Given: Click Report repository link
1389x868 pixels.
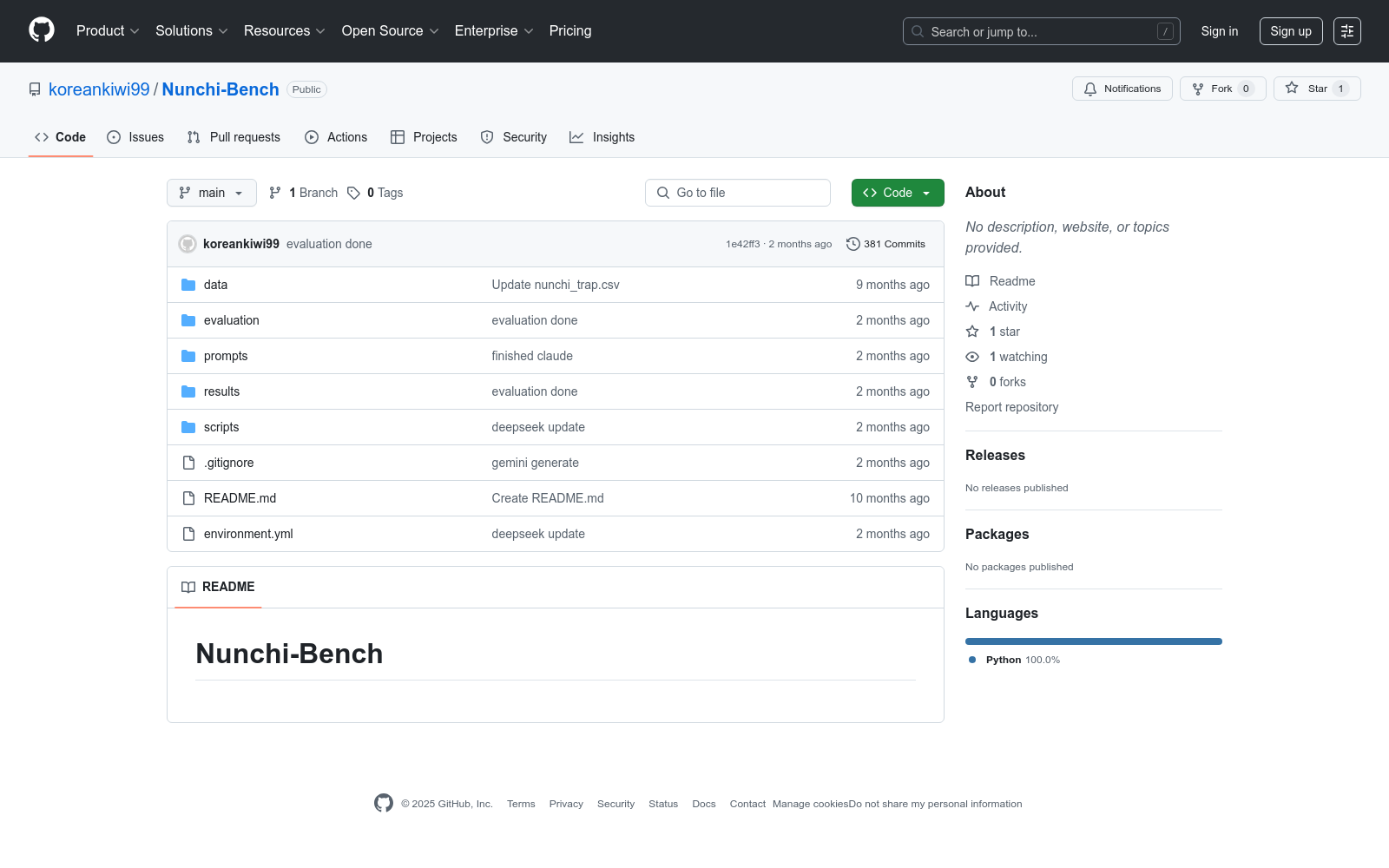Looking at the screenshot, I should (x=1012, y=407).
